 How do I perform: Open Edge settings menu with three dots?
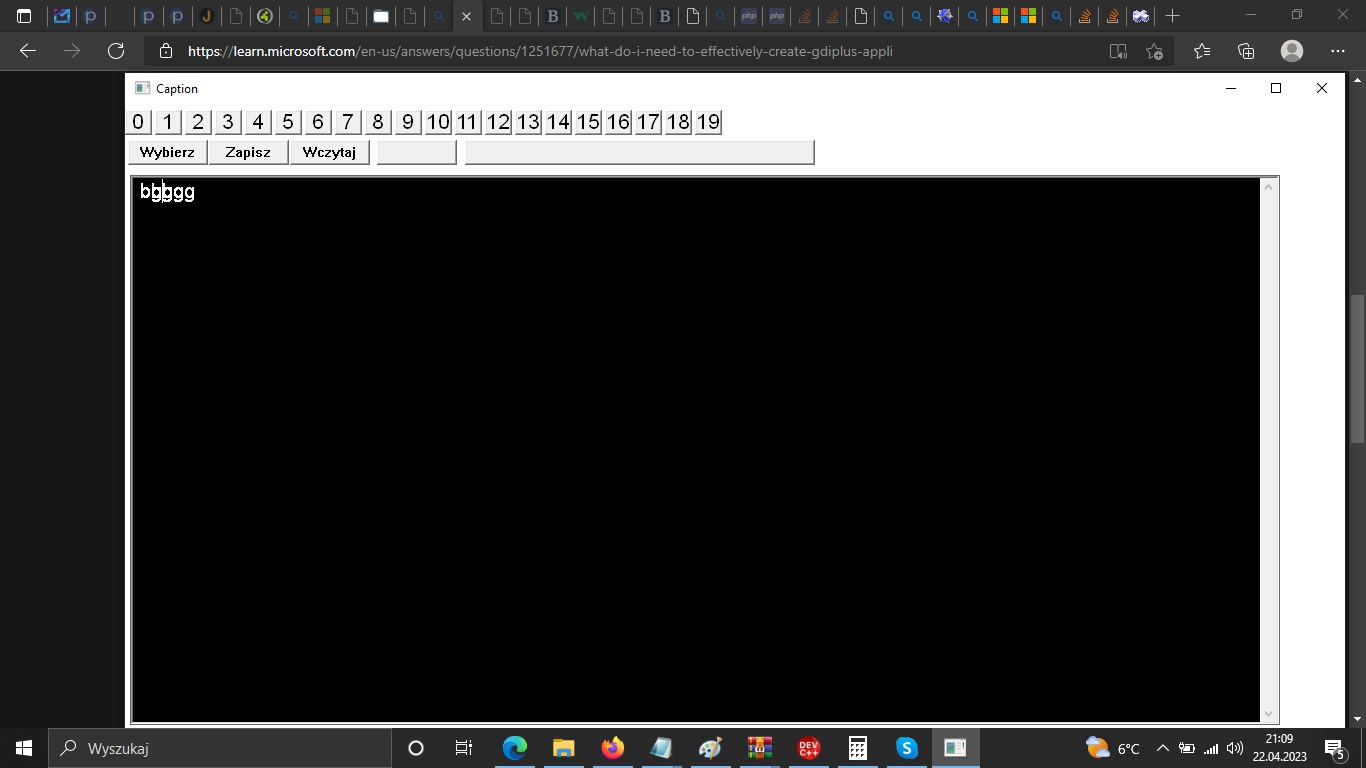click(x=1337, y=51)
